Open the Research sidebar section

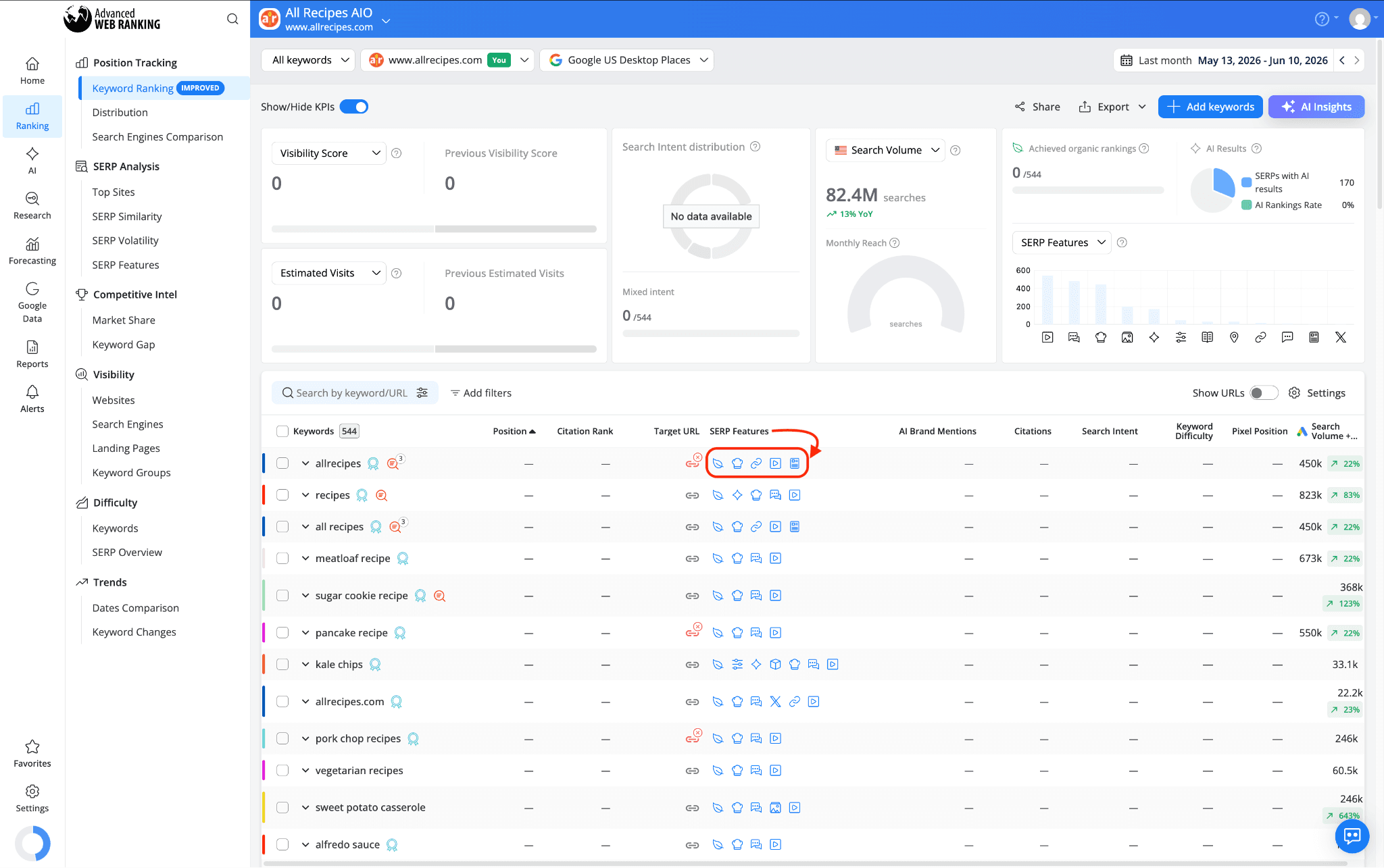(32, 206)
